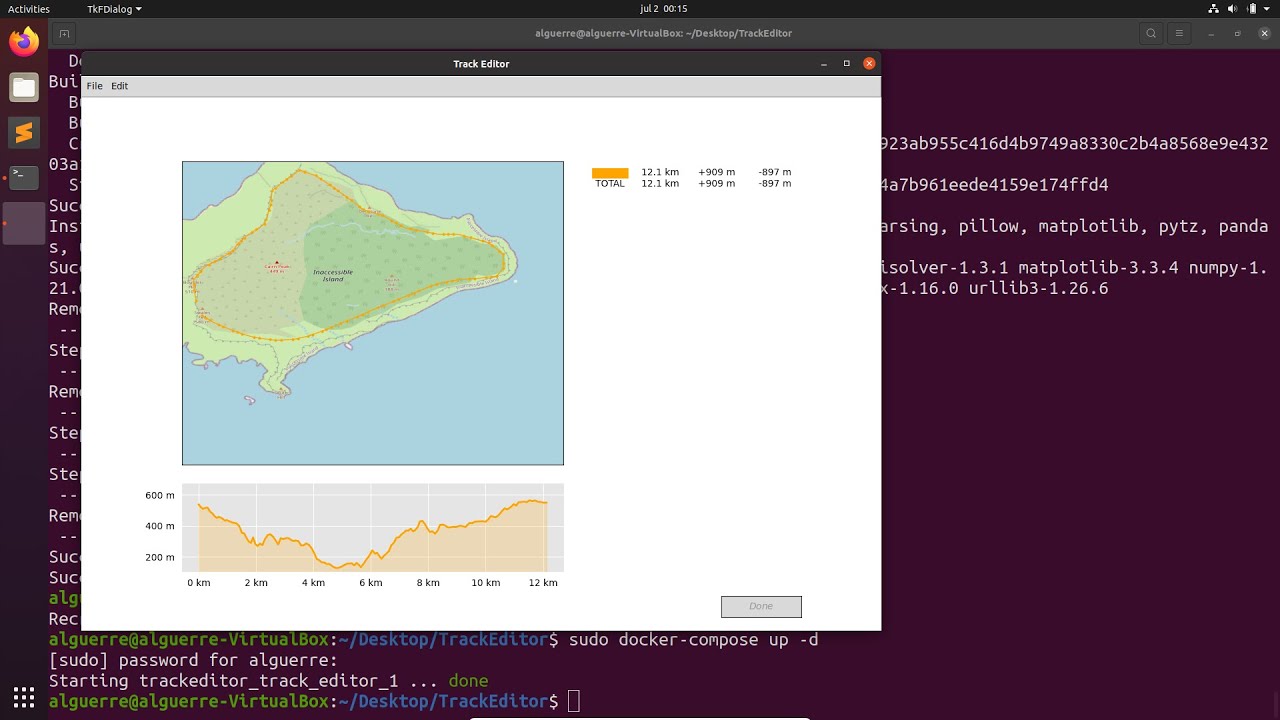Click the 'sudo docker-compose up -d' command text
The height and width of the screenshot is (720, 1280).
693,640
